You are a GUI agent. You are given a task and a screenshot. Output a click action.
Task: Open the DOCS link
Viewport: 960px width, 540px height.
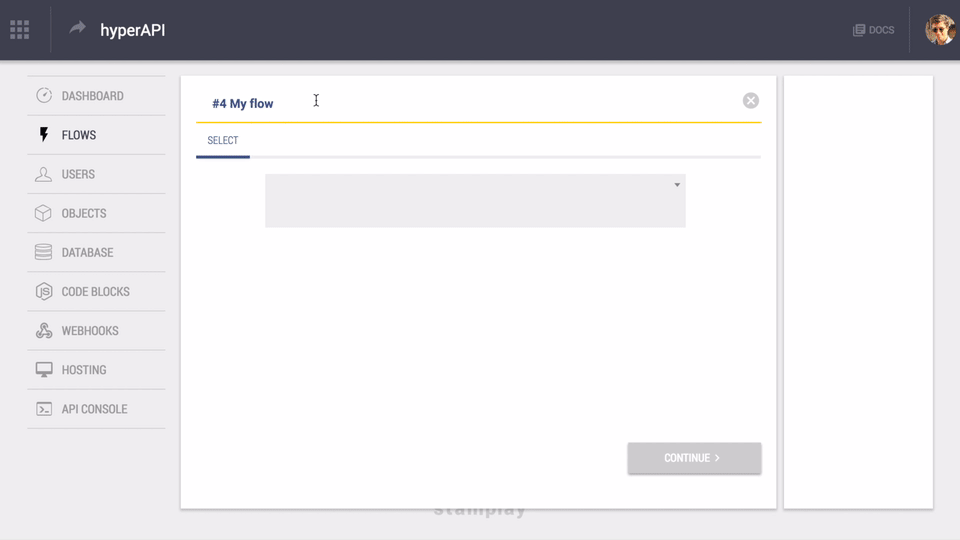873,30
